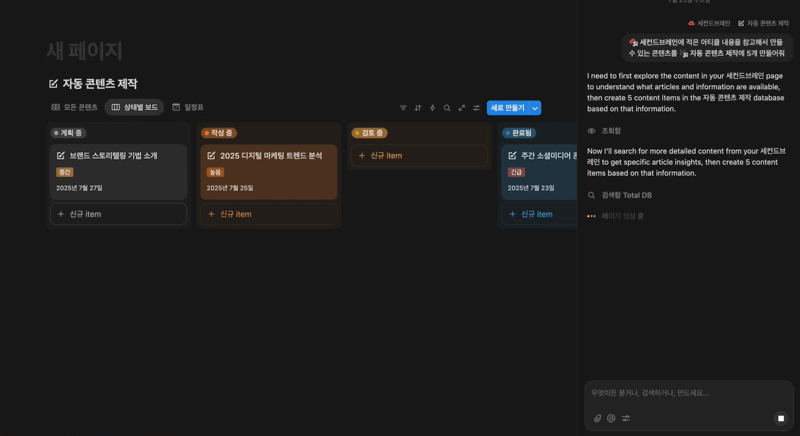Viewport: 800px width, 436px height.
Task: Click the edit icon on 2025 디지털 마케팅 card
Action: (211, 156)
